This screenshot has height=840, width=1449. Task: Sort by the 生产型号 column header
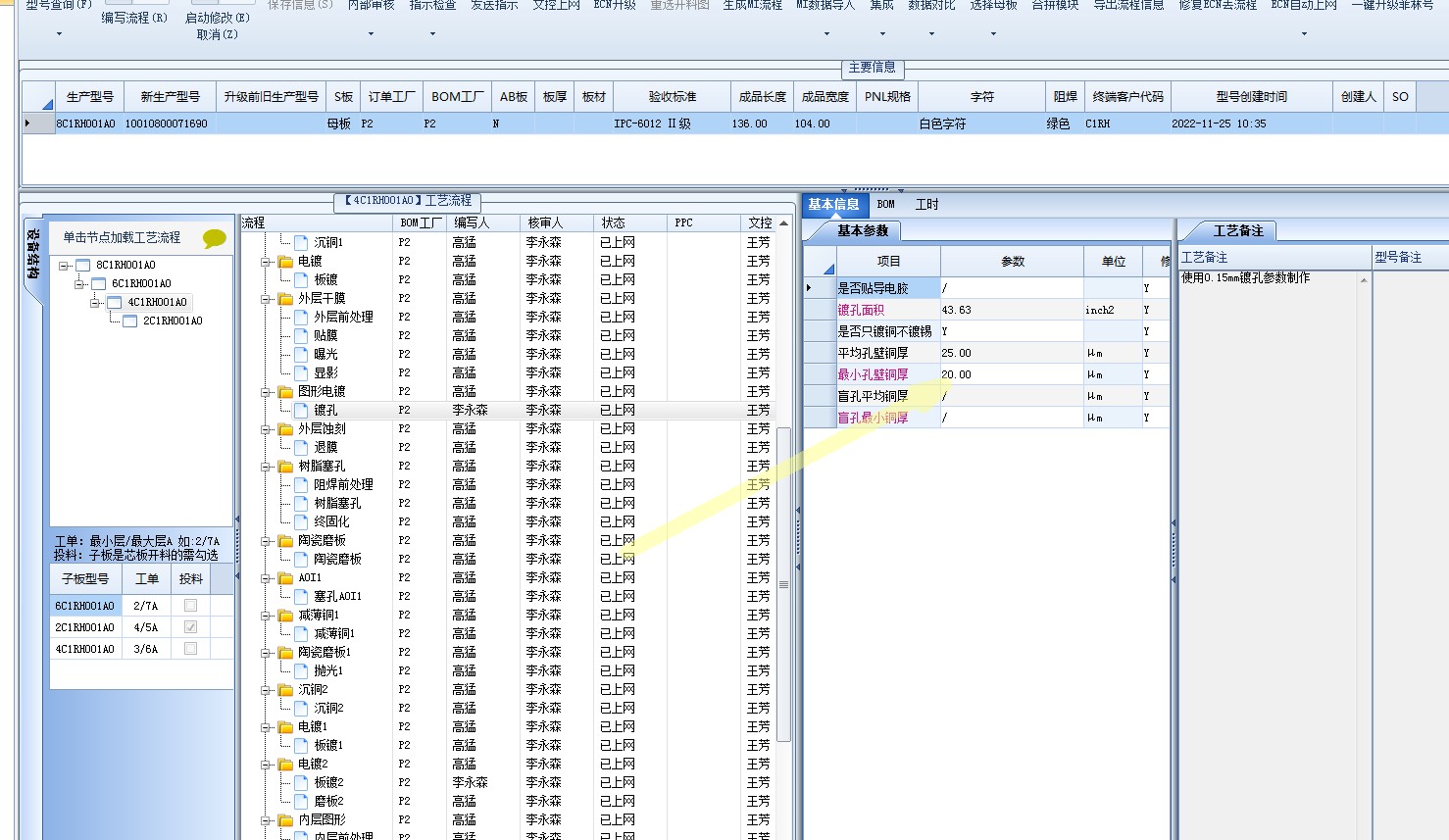(x=90, y=97)
